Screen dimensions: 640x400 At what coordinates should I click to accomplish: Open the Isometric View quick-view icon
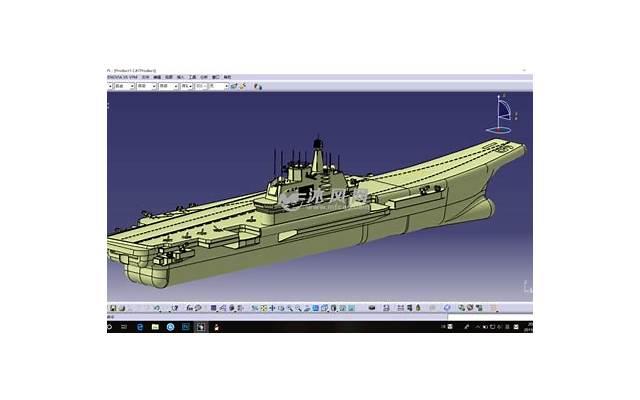pyautogui.click(x=325, y=308)
